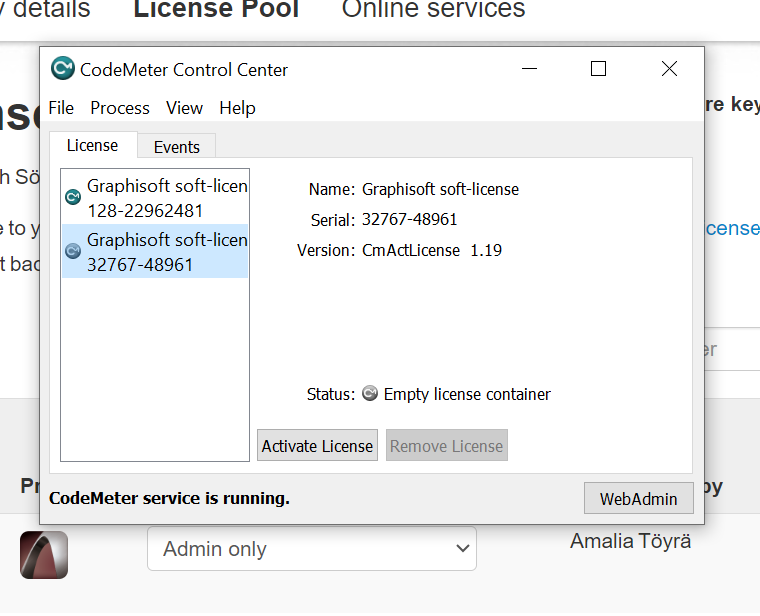This screenshot has height=616, width=760.
Task: Click the Remove License button
Action: click(446, 446)
